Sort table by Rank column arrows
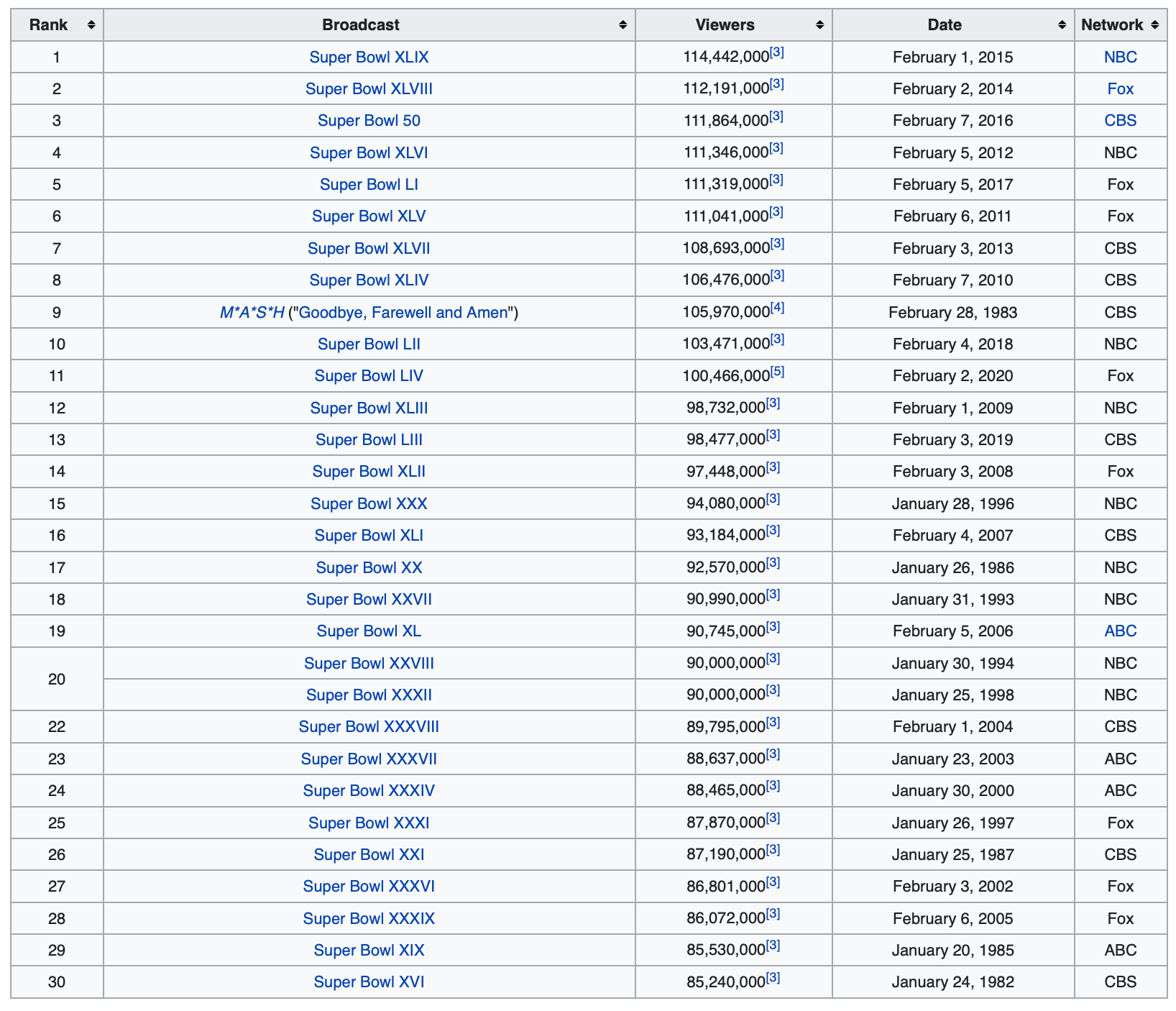The image size is (1176, 1011). (x=91, y=25)
